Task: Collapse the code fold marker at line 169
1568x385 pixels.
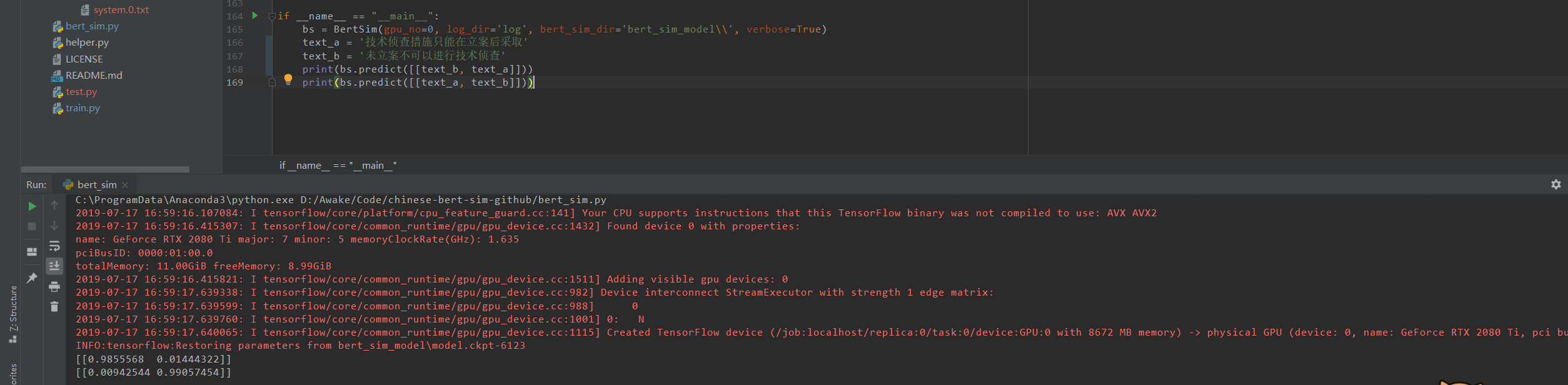Action: click(x=271, y=82)
